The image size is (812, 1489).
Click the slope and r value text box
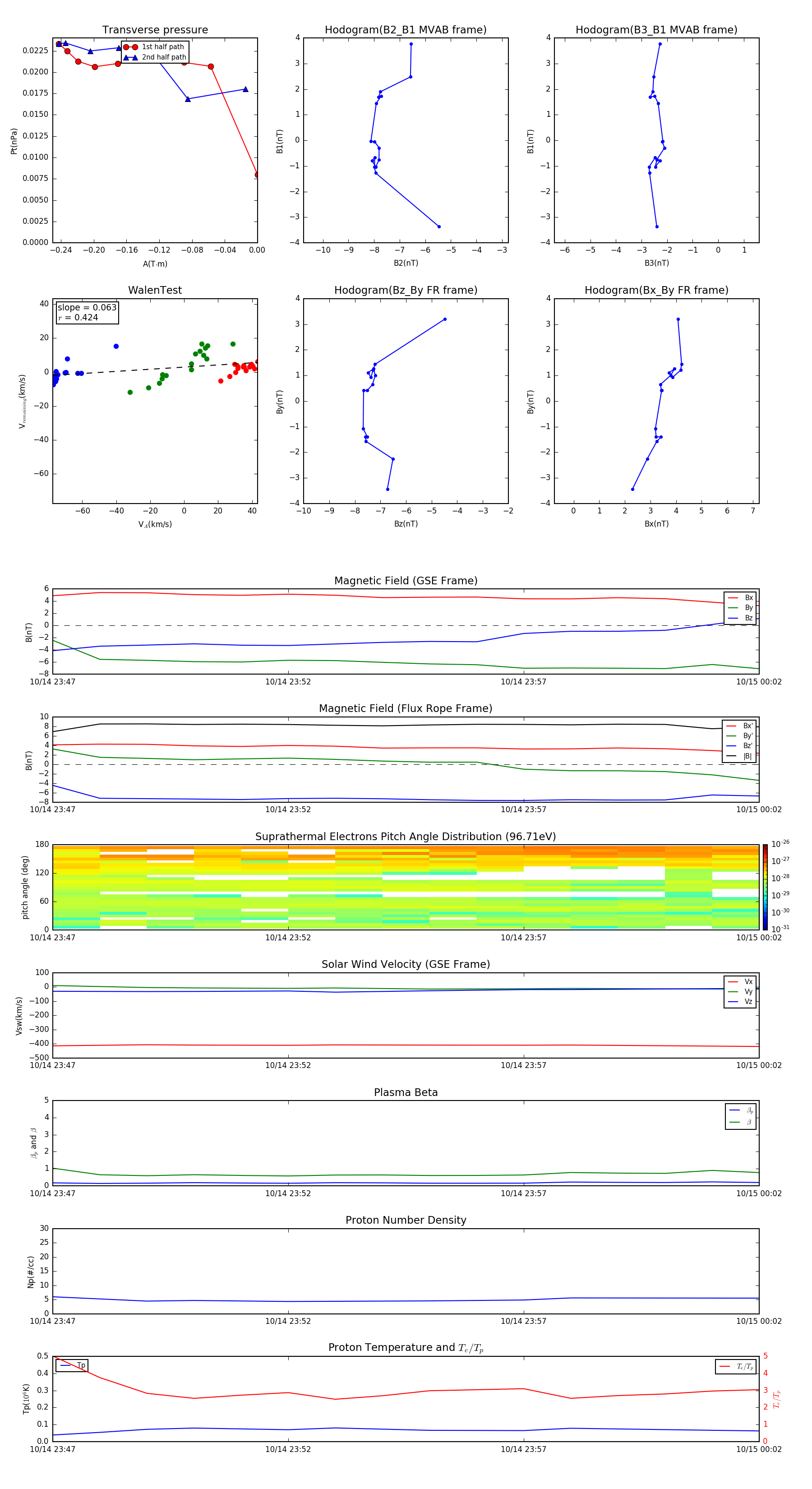[x=87, y=312]
